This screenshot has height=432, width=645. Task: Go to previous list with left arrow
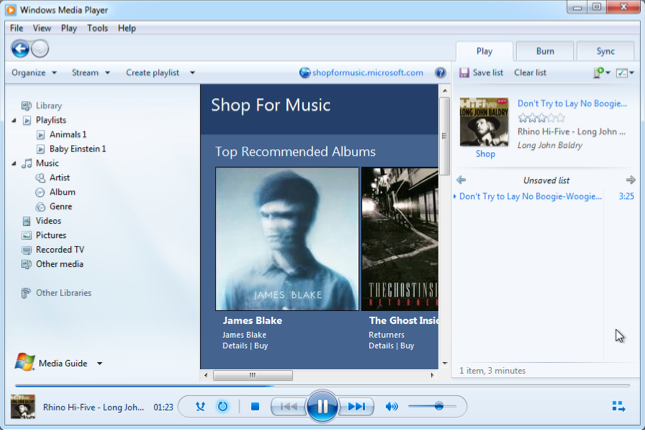coord(461,180)
